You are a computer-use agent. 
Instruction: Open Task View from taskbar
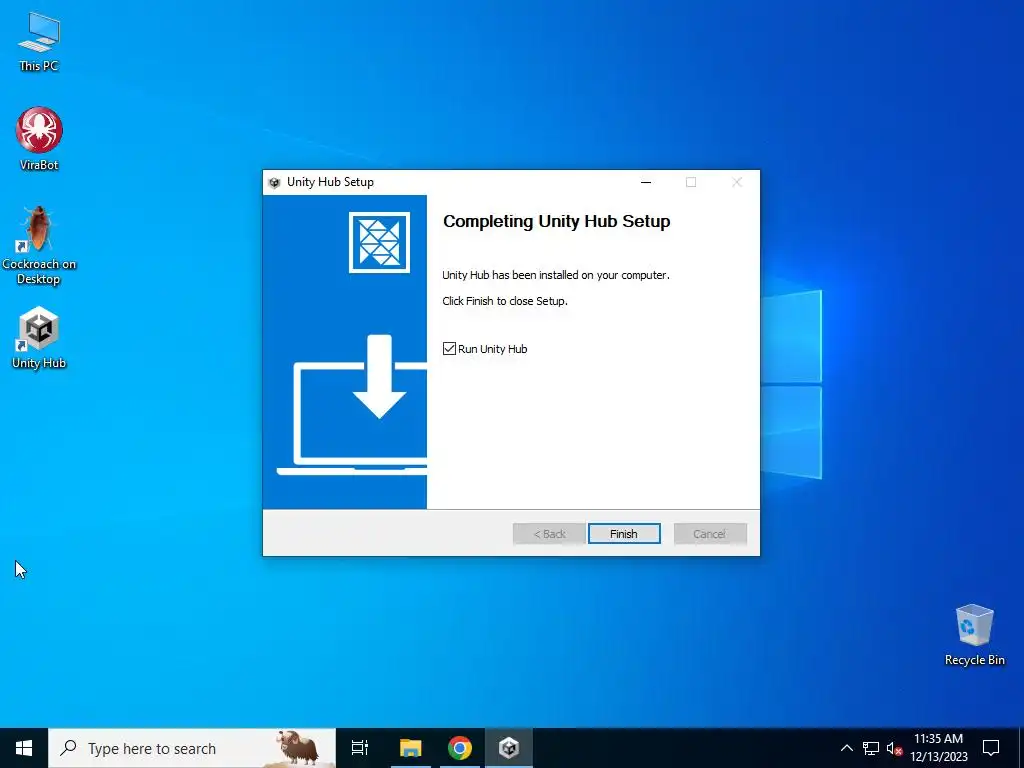[360, 748]
